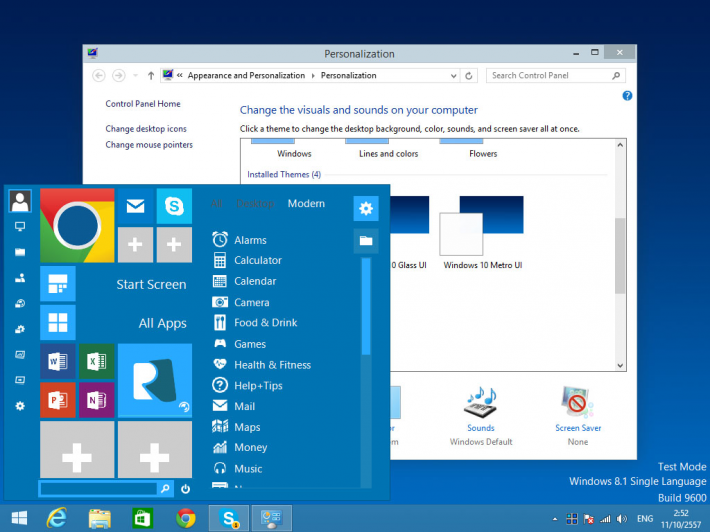The image size is (710, 532).
Task: Switch to the Desktop tab
Action: coord(255,204)
